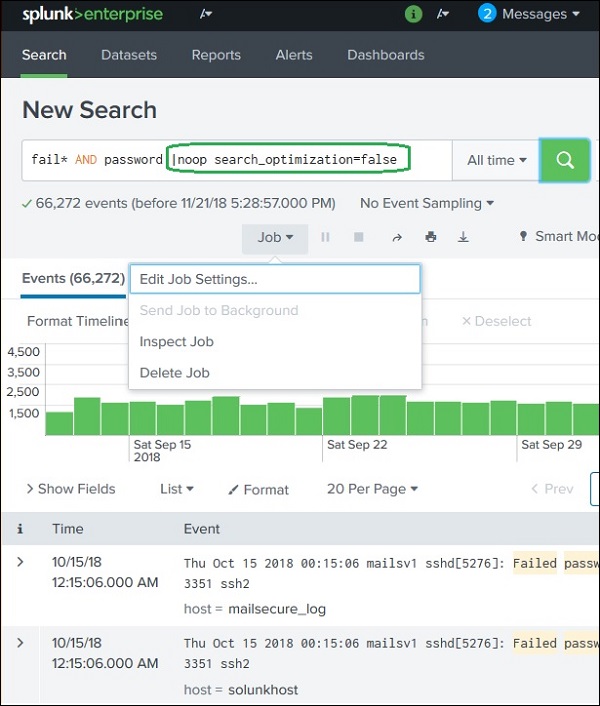Image resolution: width=600 pixels, height=706 pixels.
Task: Open the All time range picker
Action: [x=496, y=160]
